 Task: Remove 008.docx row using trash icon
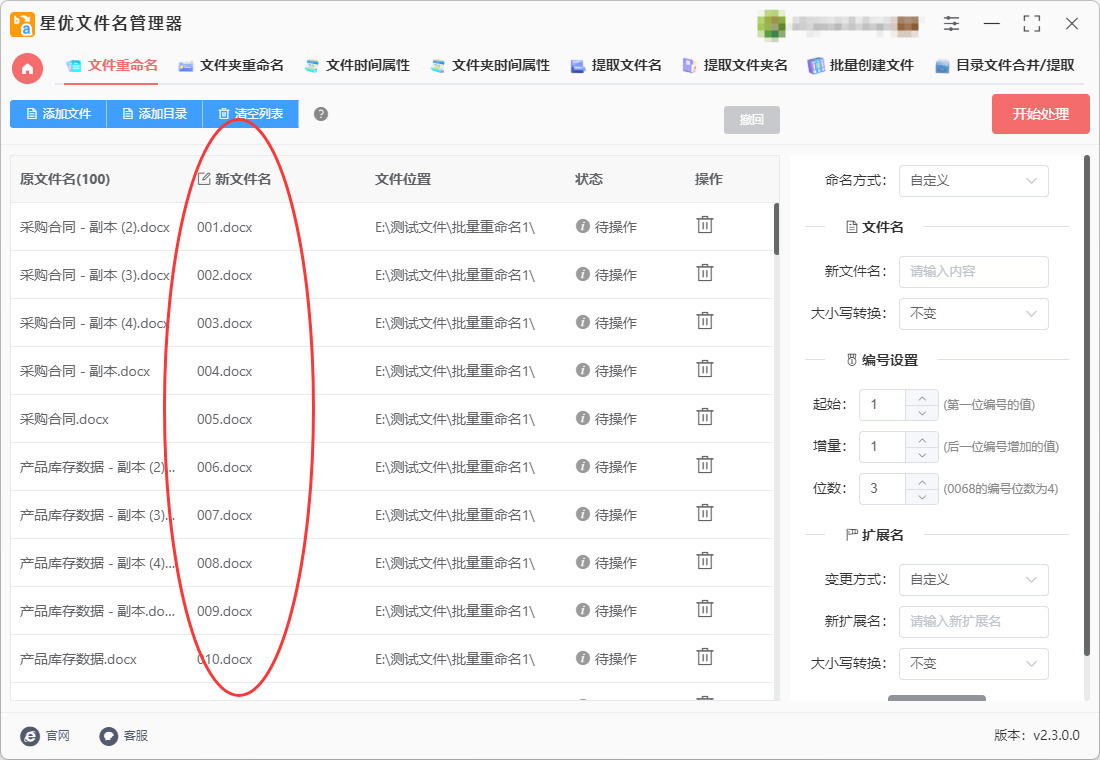coord(704,561)
